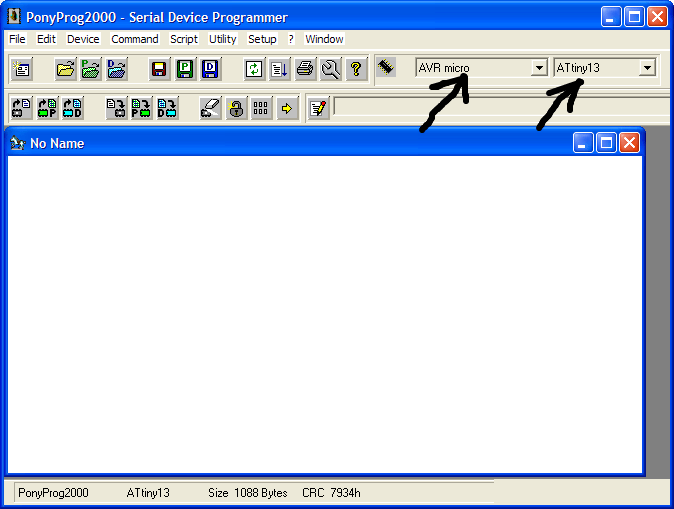Open the Utility menu
The height and width of the screenshot is (509, 674).
[x=223, y=39]
